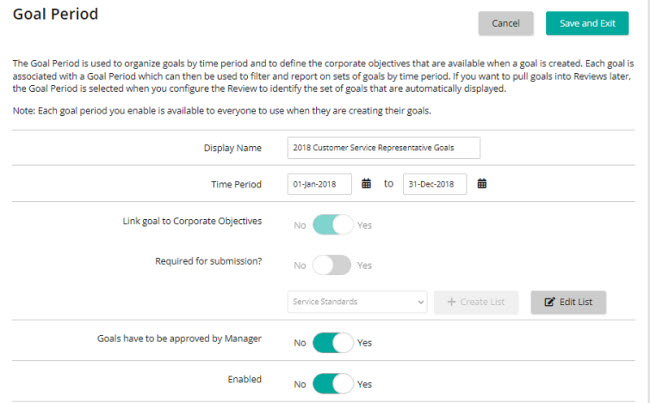Toggle Link goal to Corporate Objectives switch
The image size is (650, 403).
333,225
